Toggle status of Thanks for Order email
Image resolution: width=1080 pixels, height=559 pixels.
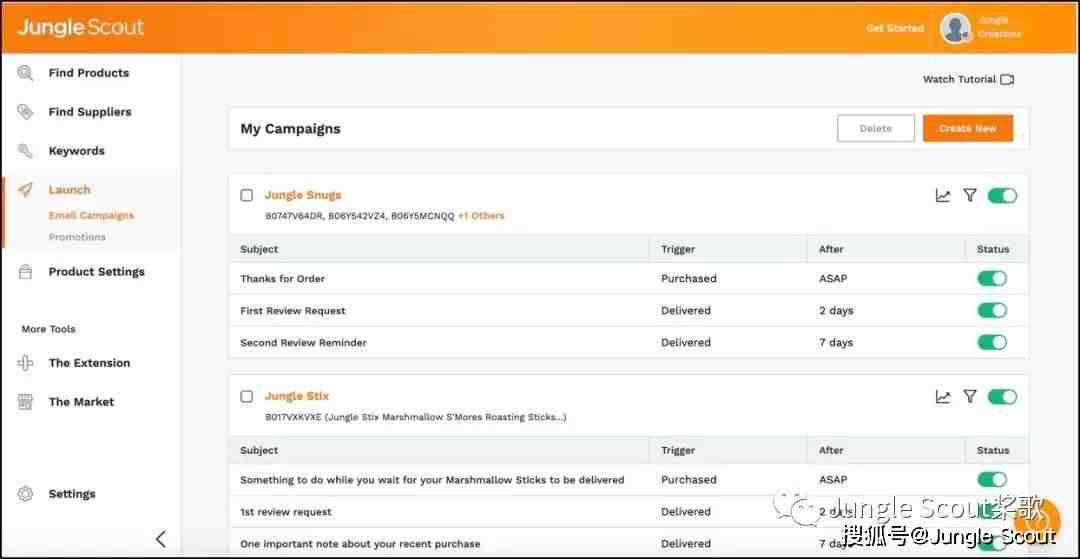coord(992,279)
